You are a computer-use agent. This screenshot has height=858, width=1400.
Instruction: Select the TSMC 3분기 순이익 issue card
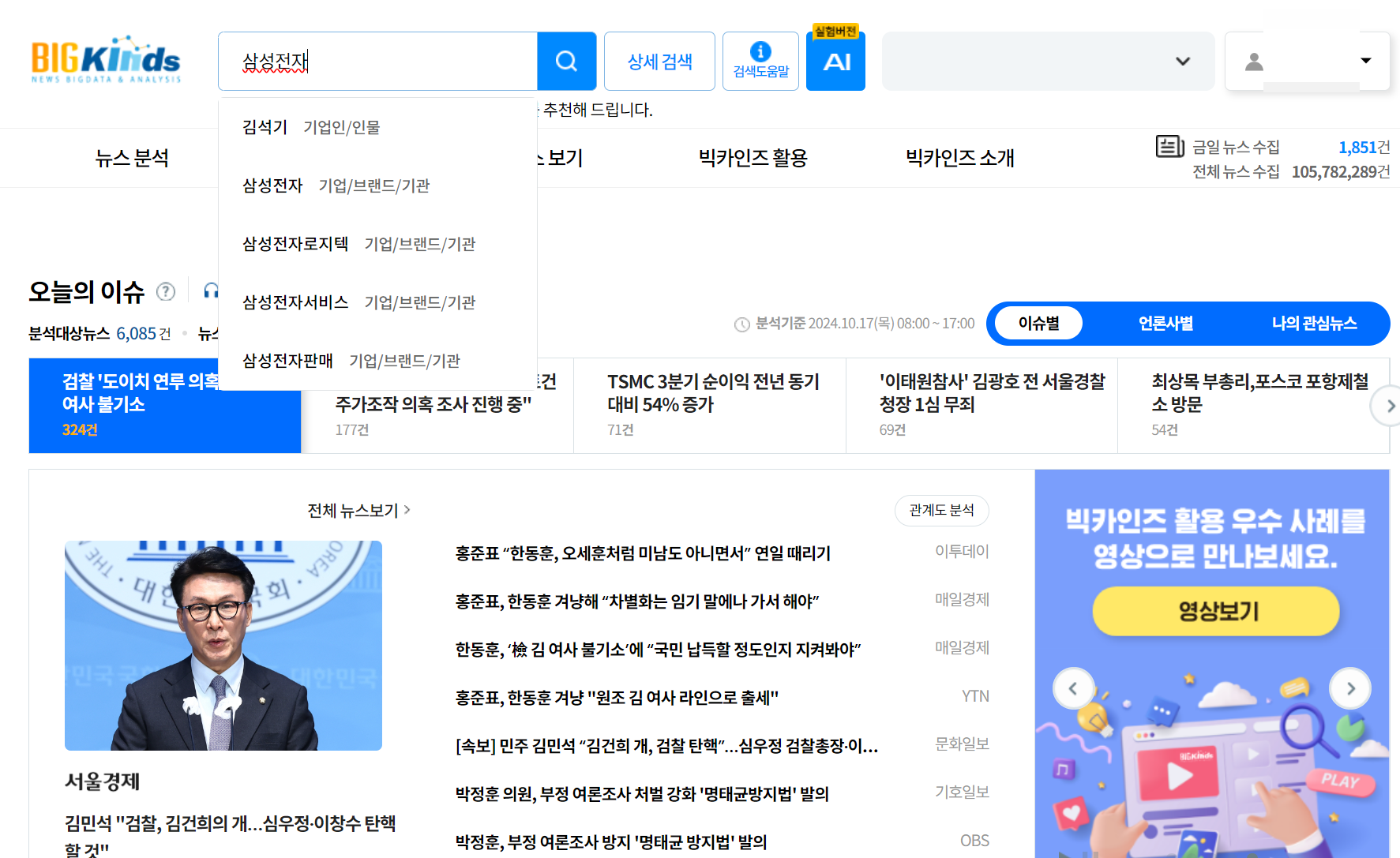(x=710, y=406)
